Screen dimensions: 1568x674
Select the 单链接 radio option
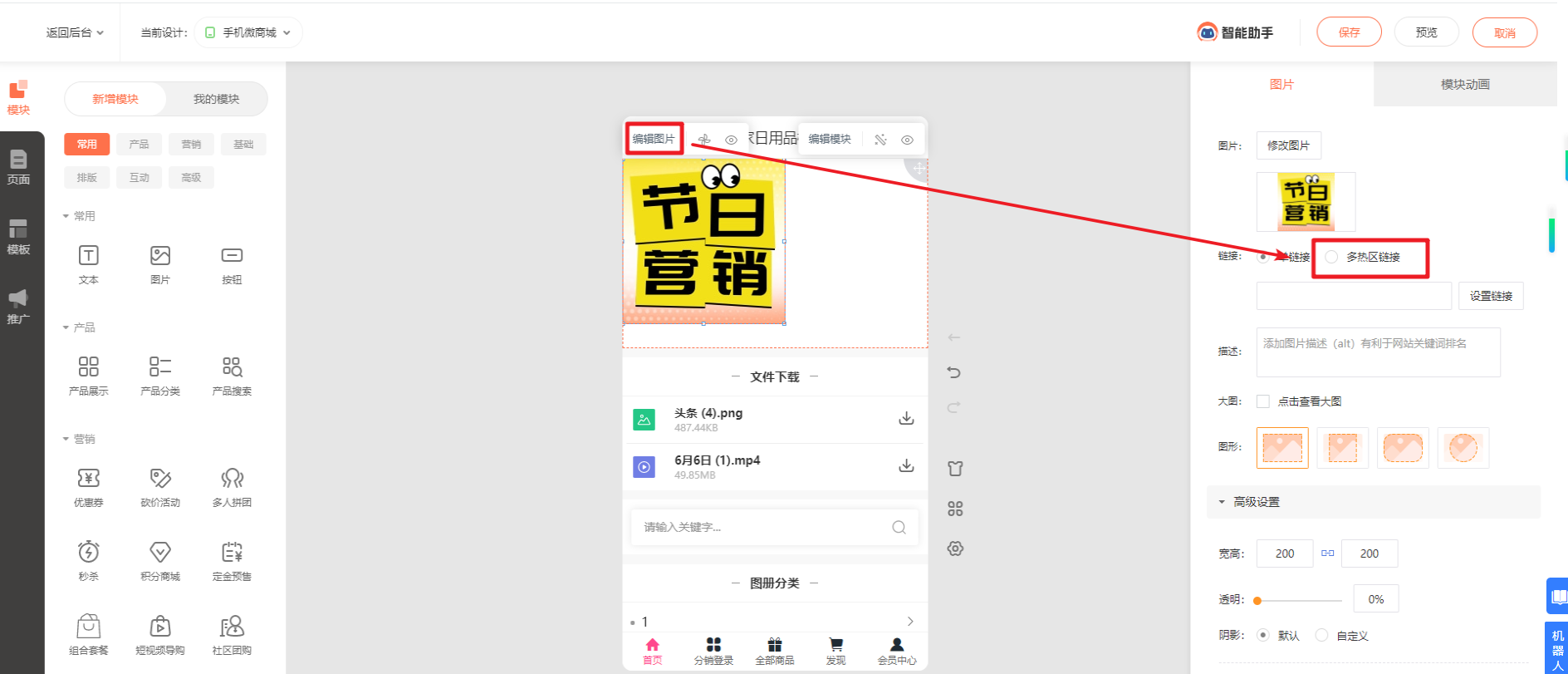tap(1263, 257)
